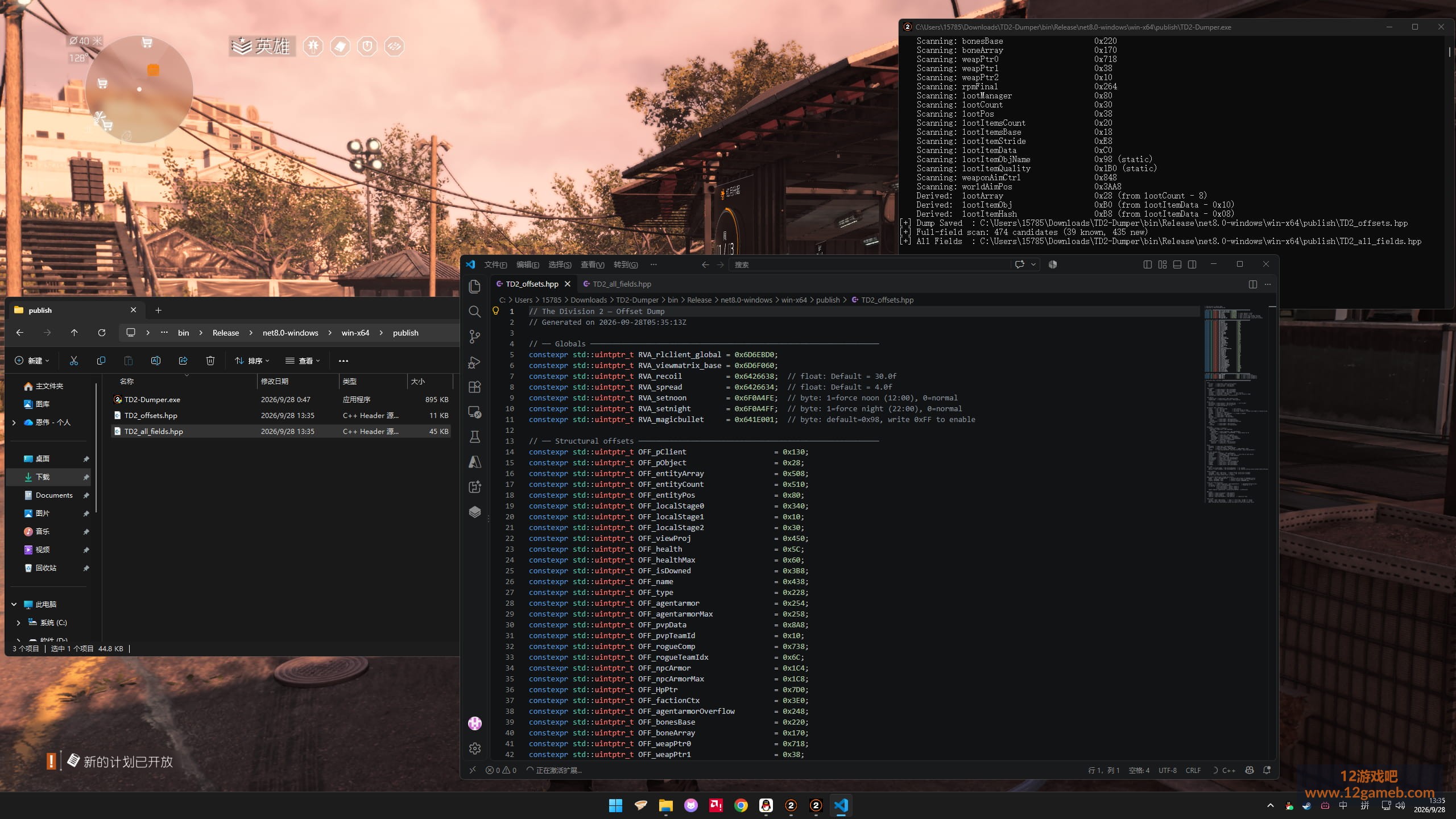Click the Copy icon in File Explorer toolbar
Viewport: 1456px width, 819px height.
(x=101, y=361)
